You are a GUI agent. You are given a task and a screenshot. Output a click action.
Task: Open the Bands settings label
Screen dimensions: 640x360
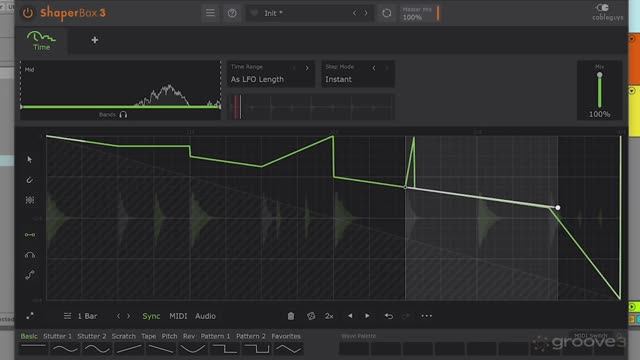point(107,115)
